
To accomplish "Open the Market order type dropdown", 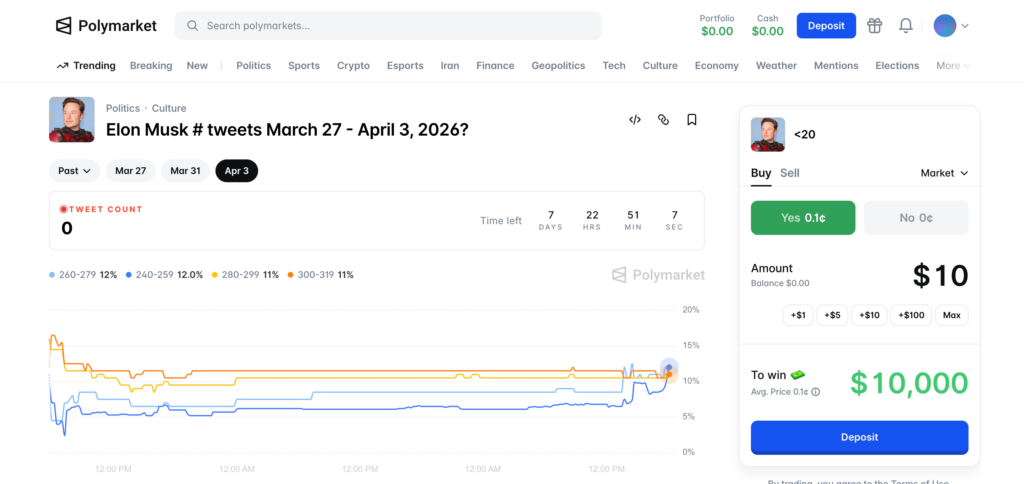I will [x=944, y=173].
